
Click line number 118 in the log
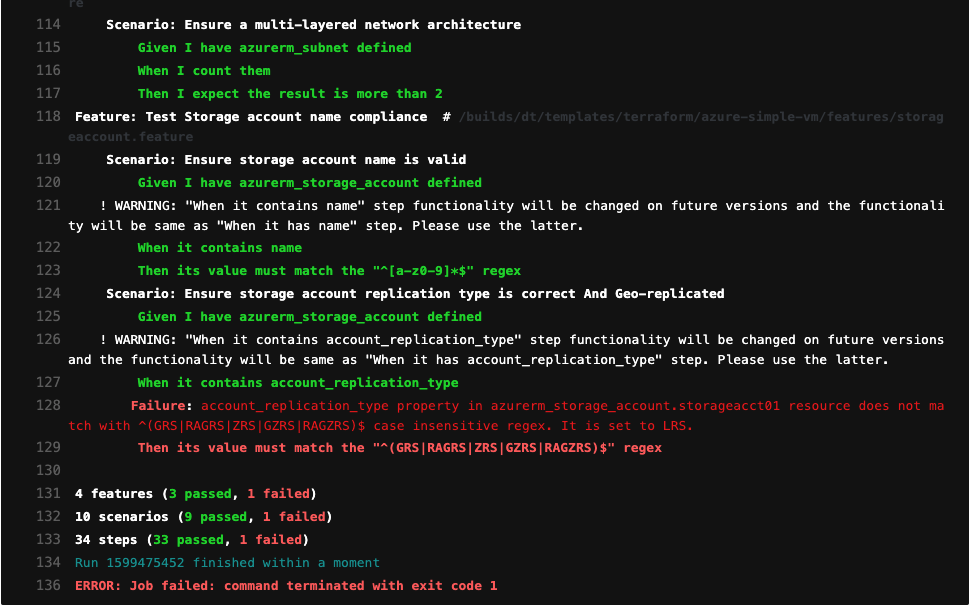click(x=47, y=117)
